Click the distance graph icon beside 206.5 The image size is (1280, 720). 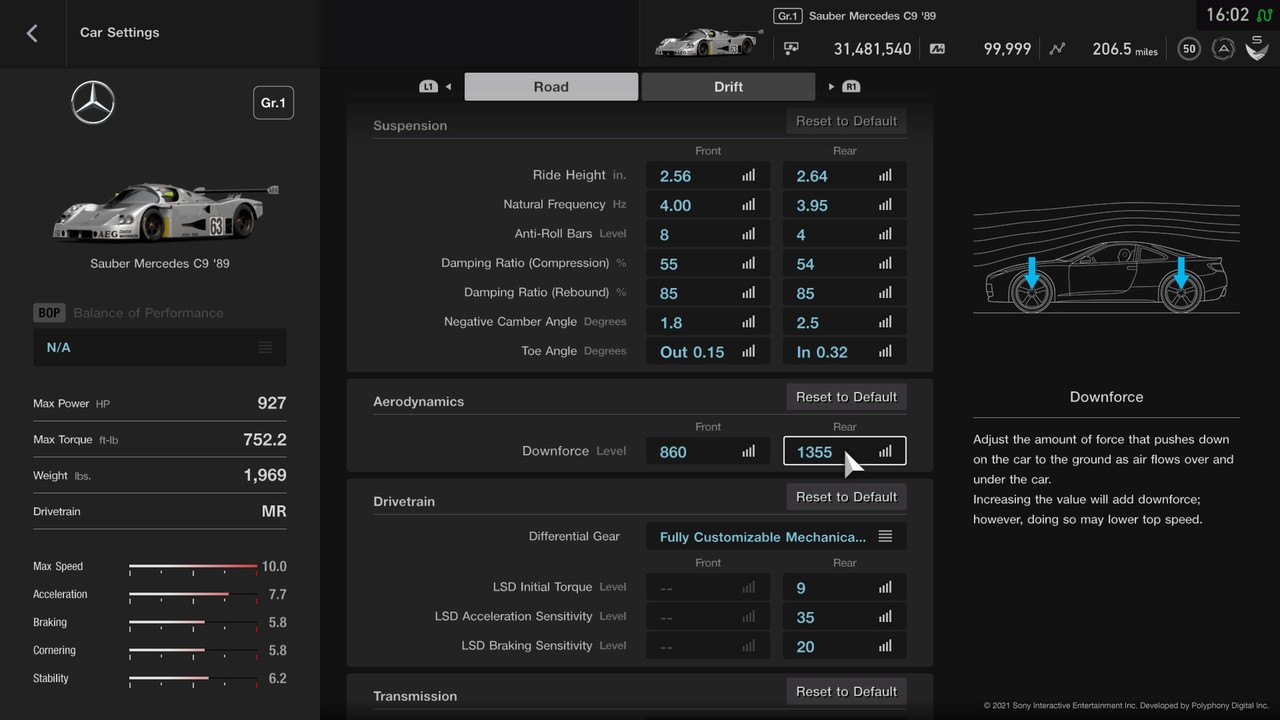pos(1058,48)
